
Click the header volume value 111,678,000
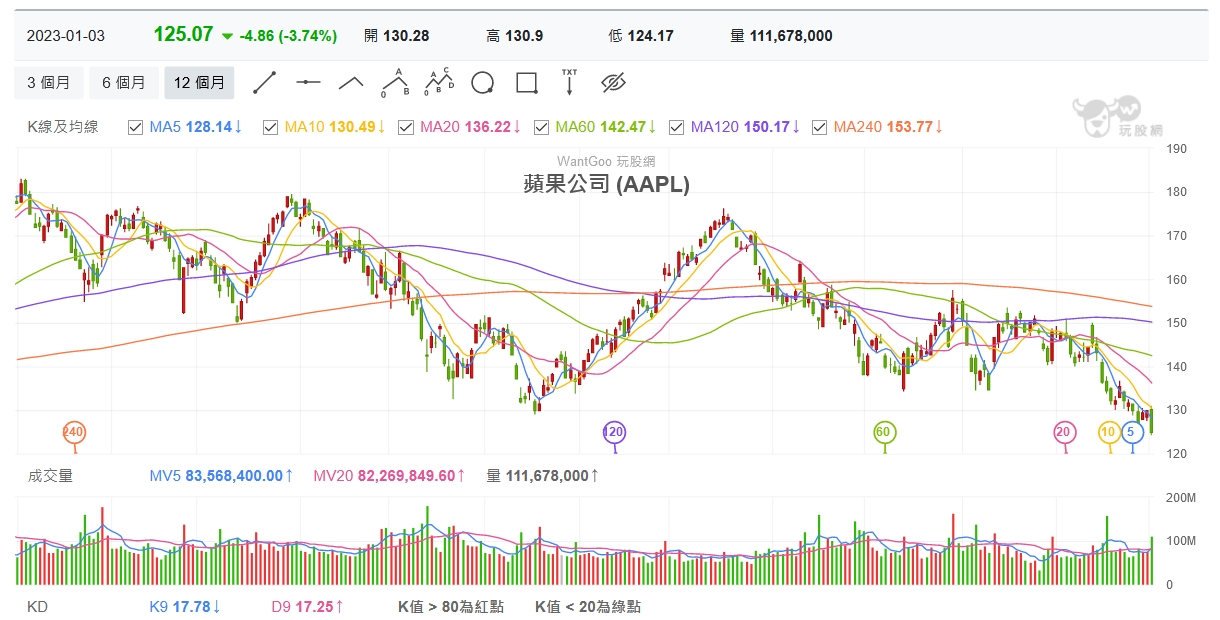click(x=790, y=36)
